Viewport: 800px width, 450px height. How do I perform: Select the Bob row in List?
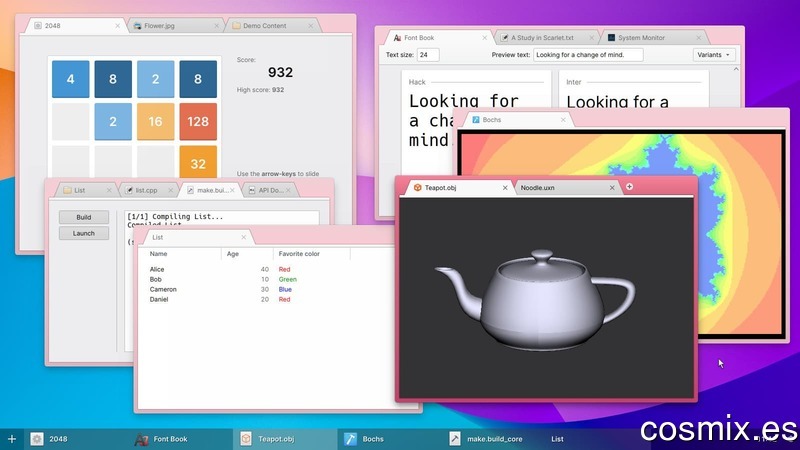tap(265, 280)
